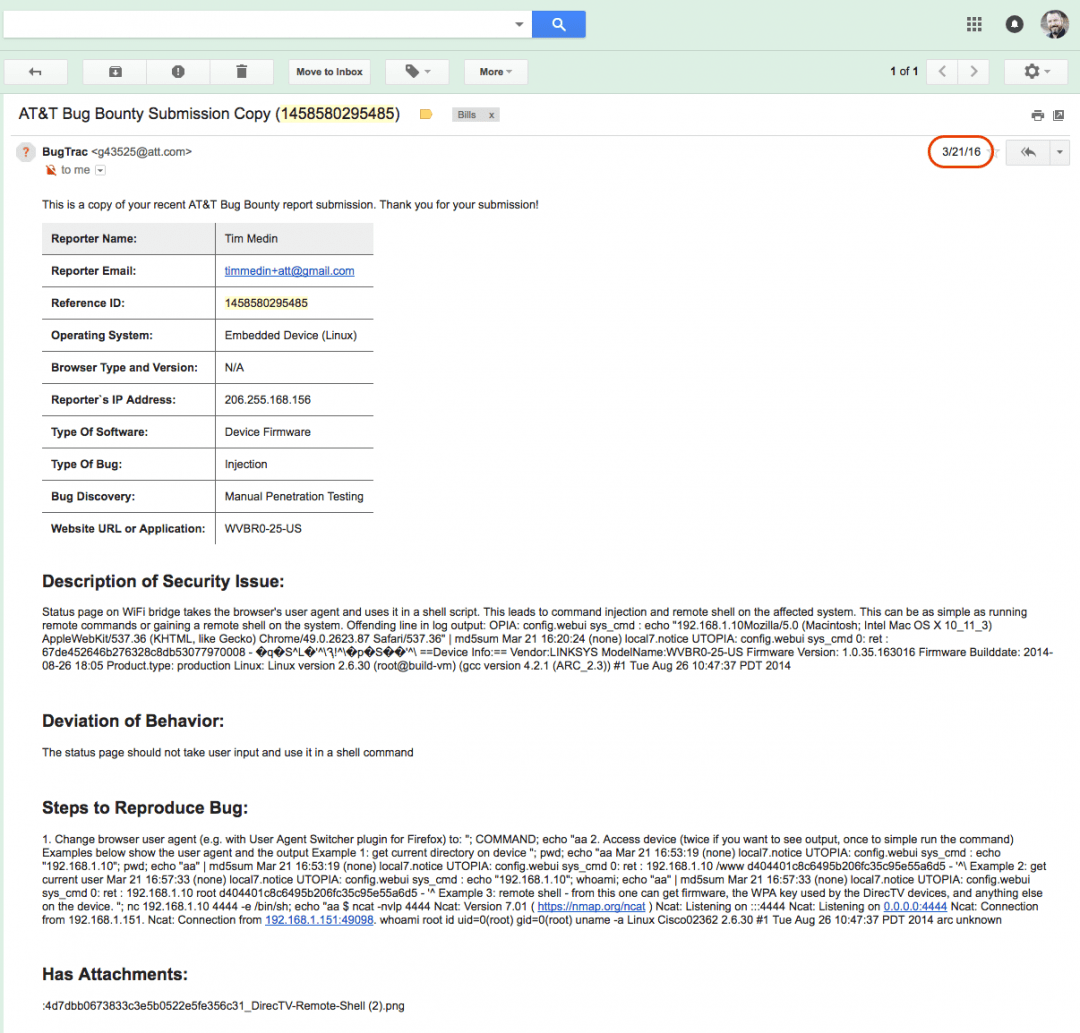Viewport: 1080px width, 1033px height.
Task: Click sender name BugTrac
Action: (65, 152)
